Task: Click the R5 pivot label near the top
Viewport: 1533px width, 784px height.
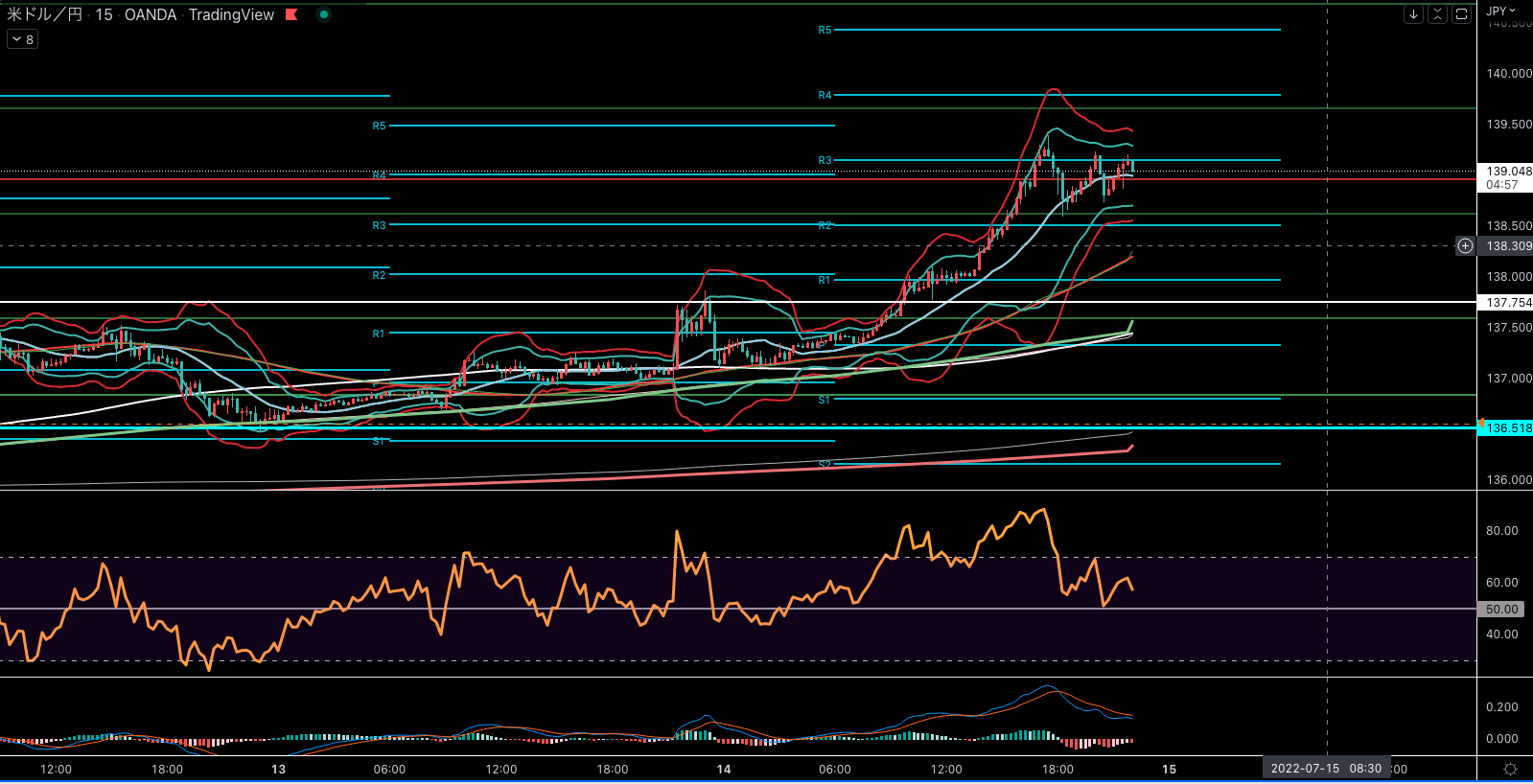Action: 825,31
